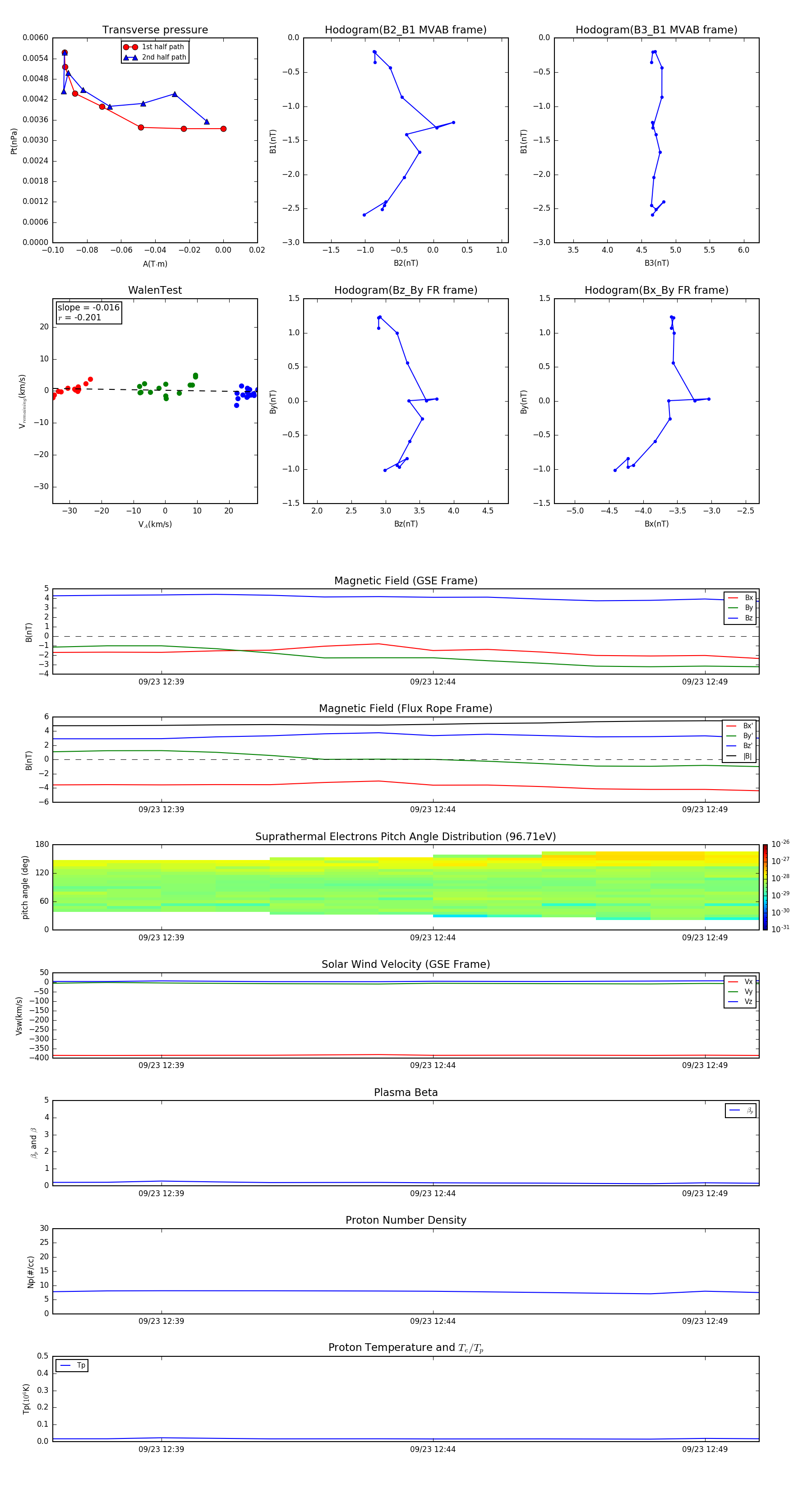Click the 'VA(km/s)' x-axis label
Screen dimensions: 812x1489
point(155,525)
